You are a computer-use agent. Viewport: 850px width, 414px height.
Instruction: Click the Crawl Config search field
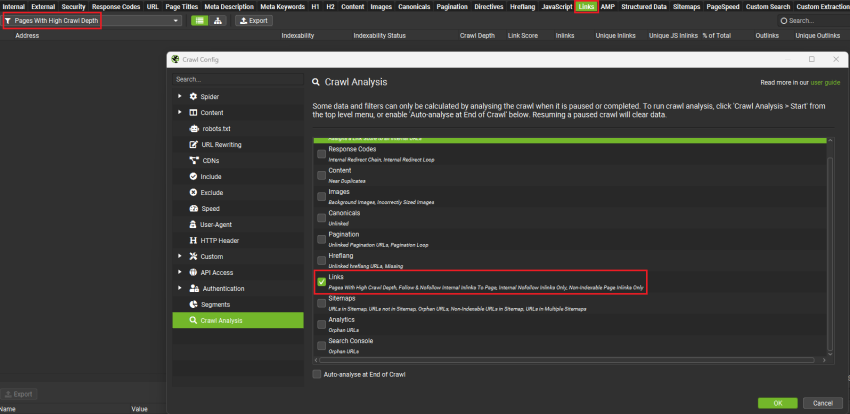pos(238,79)
